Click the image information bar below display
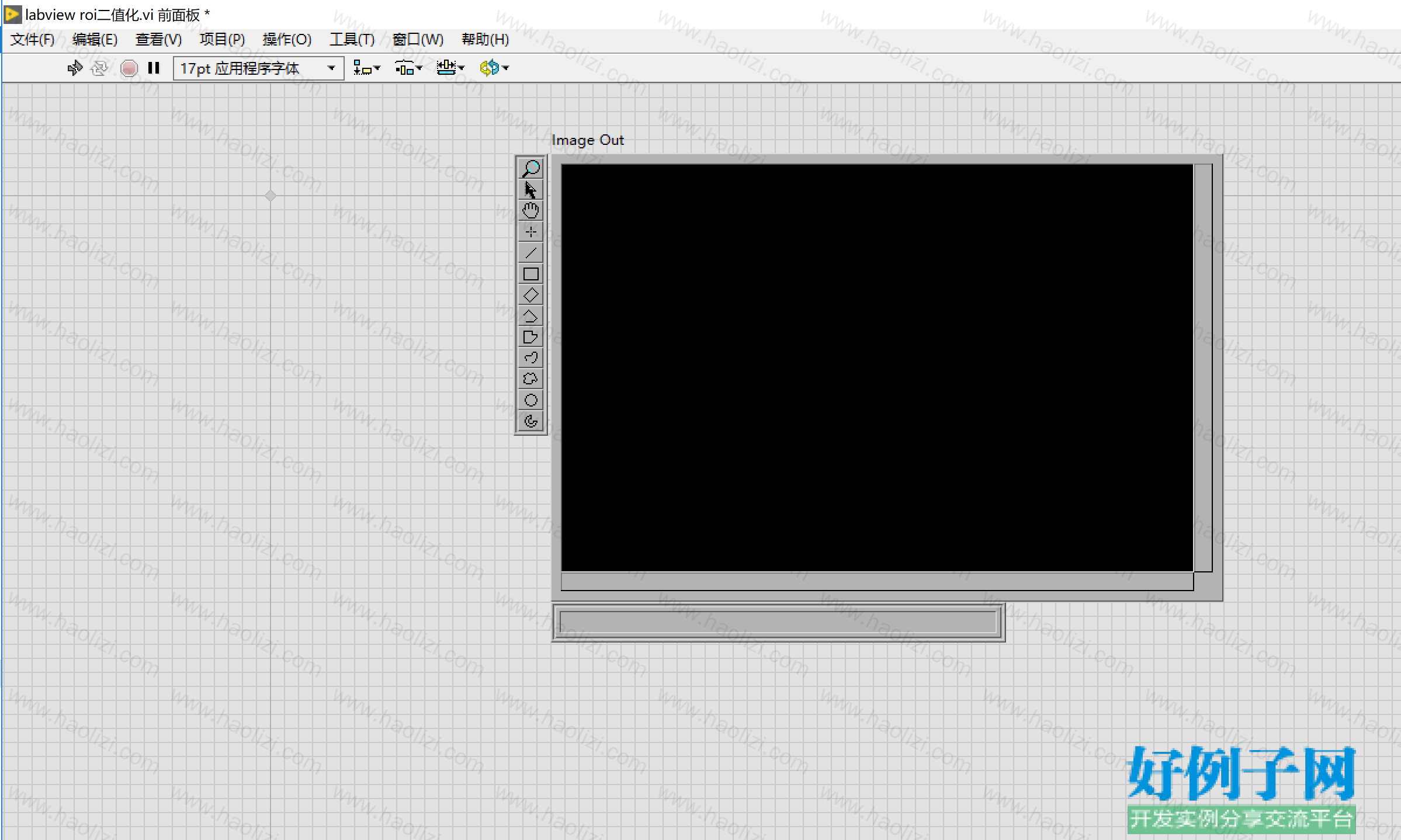The height and width of the screenshot is (840, 1401). 778,622
